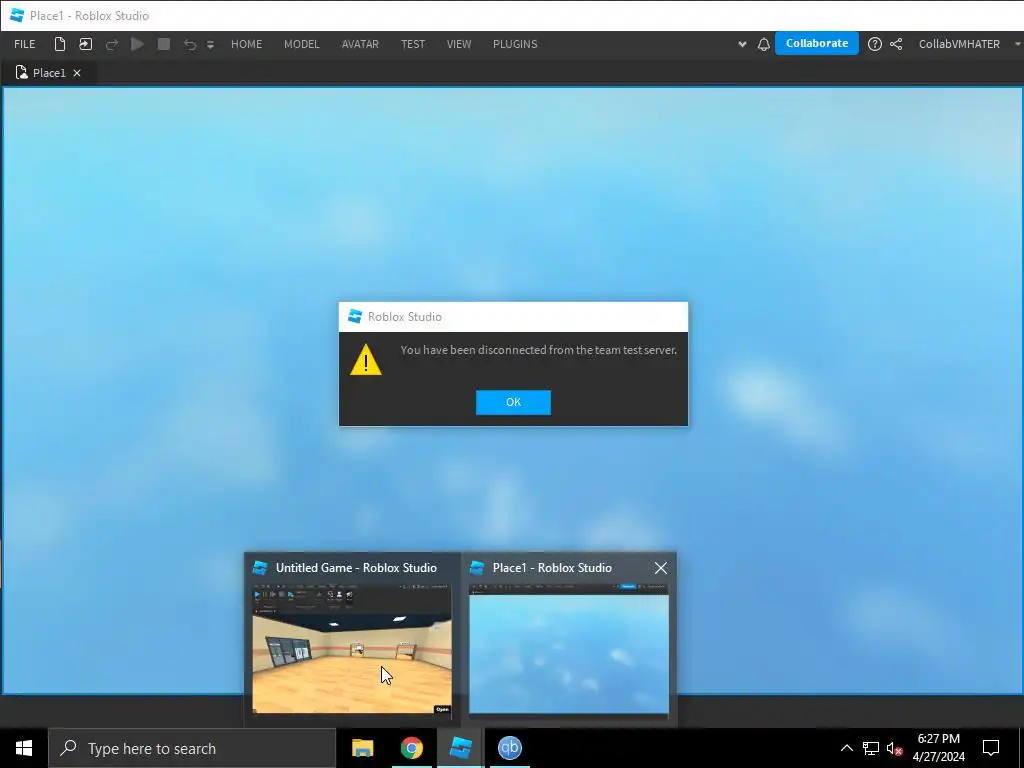The image size is (1024, 768).
Task: Open the FILE menu
Action: click(x=25, y=44)
